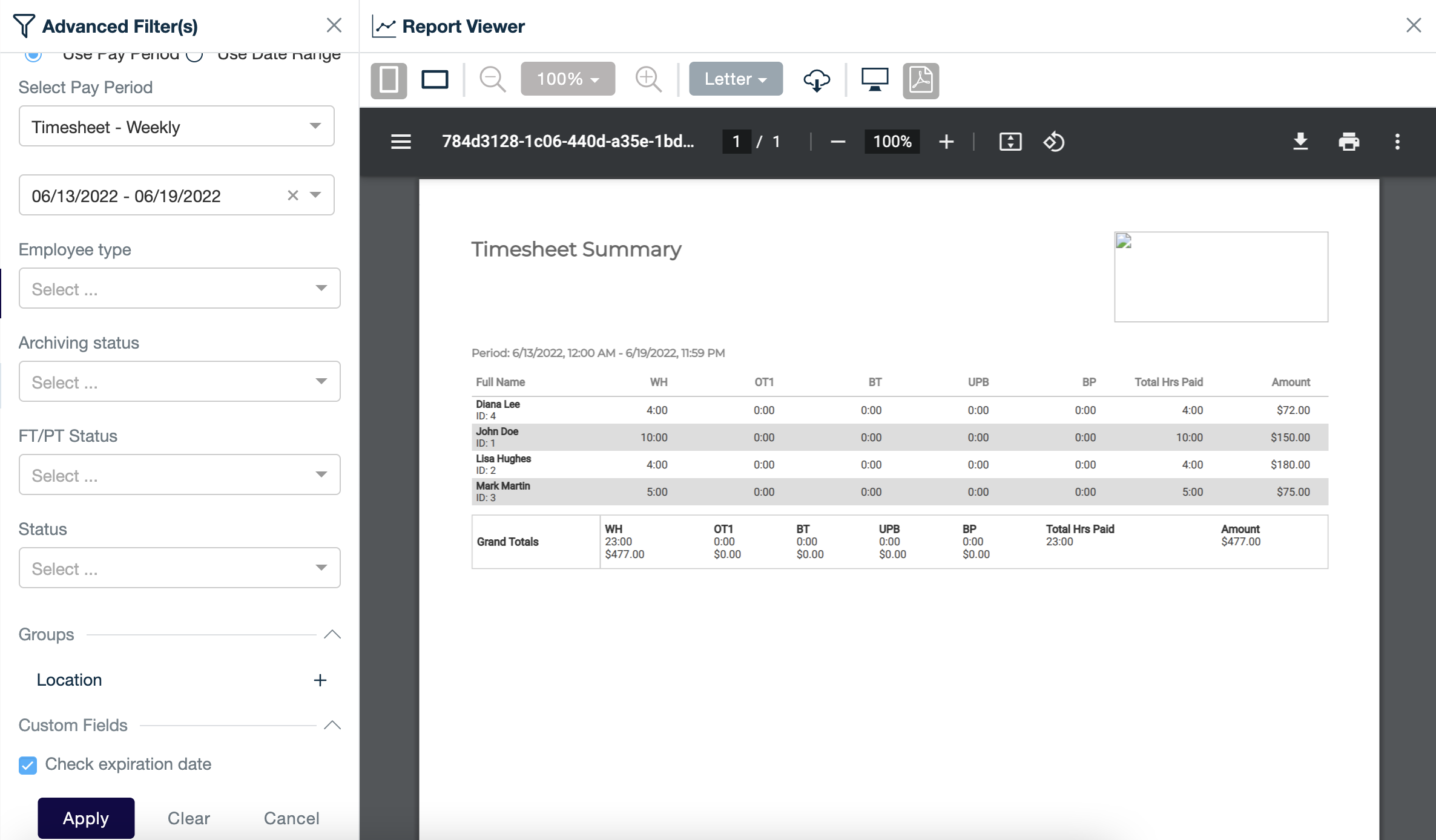Screen dimensions: 1436x840
Task: Download the report via cloud icon
Action: (x=817, y=80)
